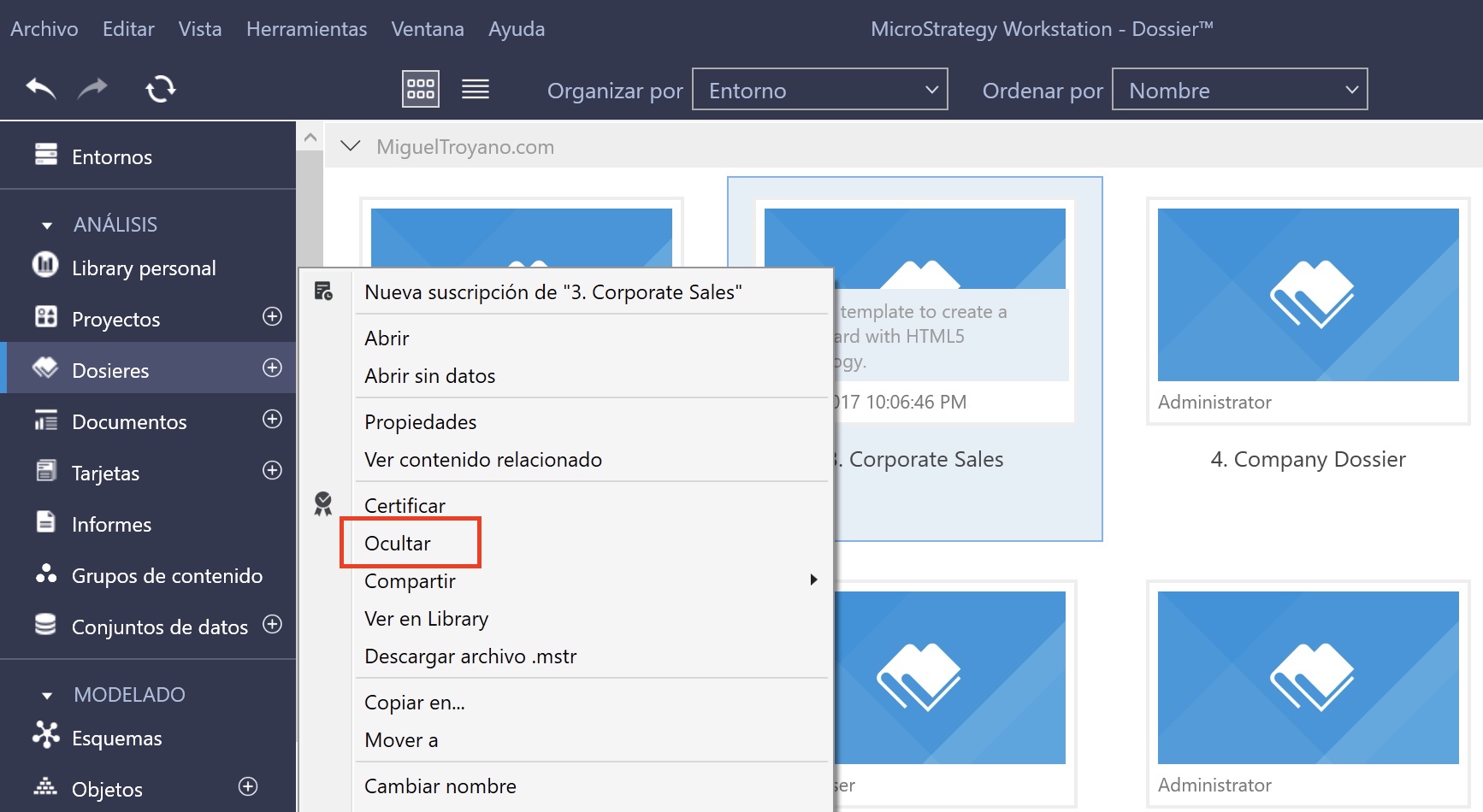This screenshot has height=812, width=1483.
Task: Add new card next to Tarjetas
Action: click(x=272, y=470)
